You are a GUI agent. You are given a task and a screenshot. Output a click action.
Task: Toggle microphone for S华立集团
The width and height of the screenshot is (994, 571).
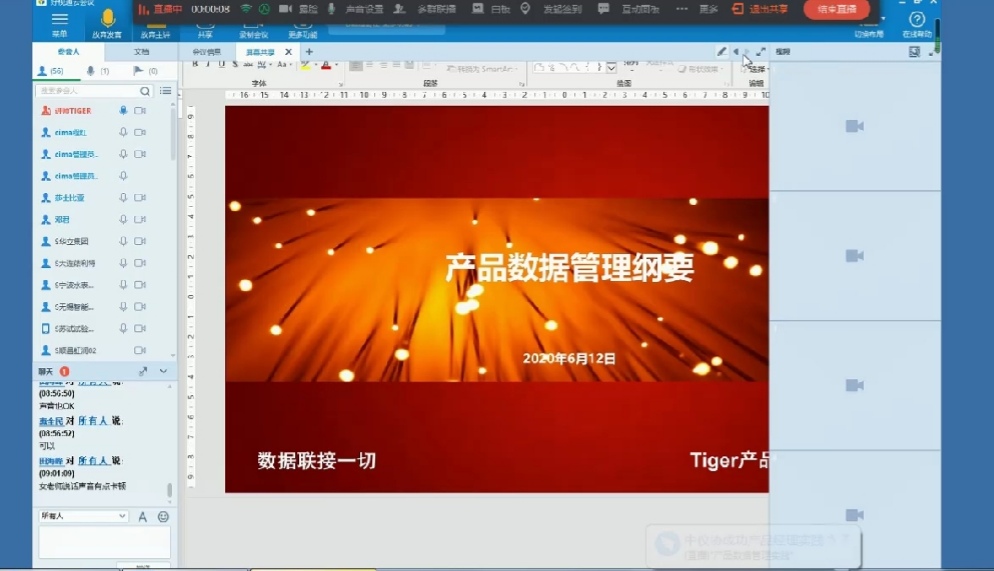pos(123,241)
